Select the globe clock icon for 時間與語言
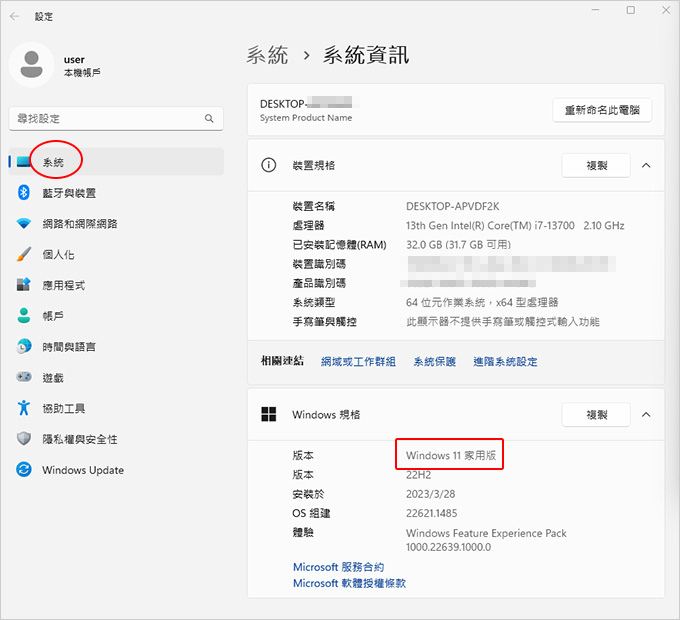 (x=23, y=346)
